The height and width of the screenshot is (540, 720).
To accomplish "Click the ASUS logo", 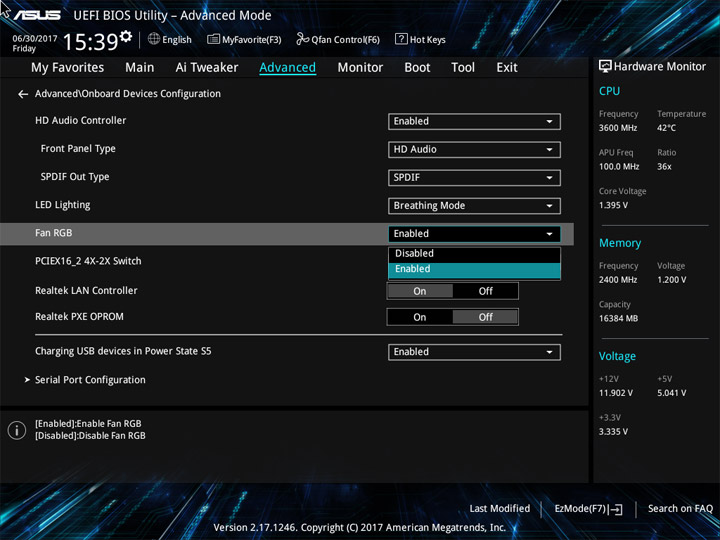I will pos(37,15).
